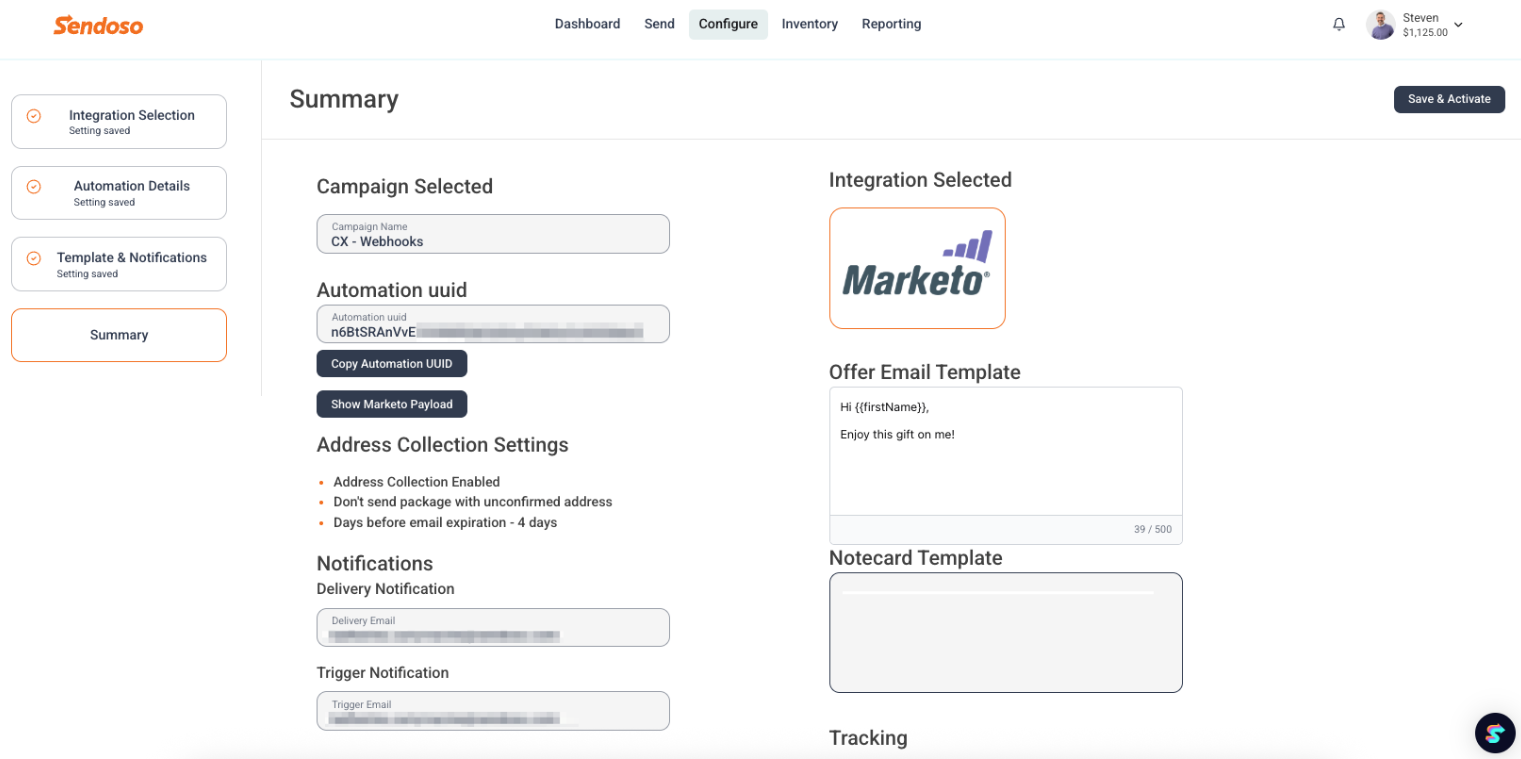Open the Sendoso chat widget icon
This screenshot has height=759, width=1521.
tap(1495, 733)
